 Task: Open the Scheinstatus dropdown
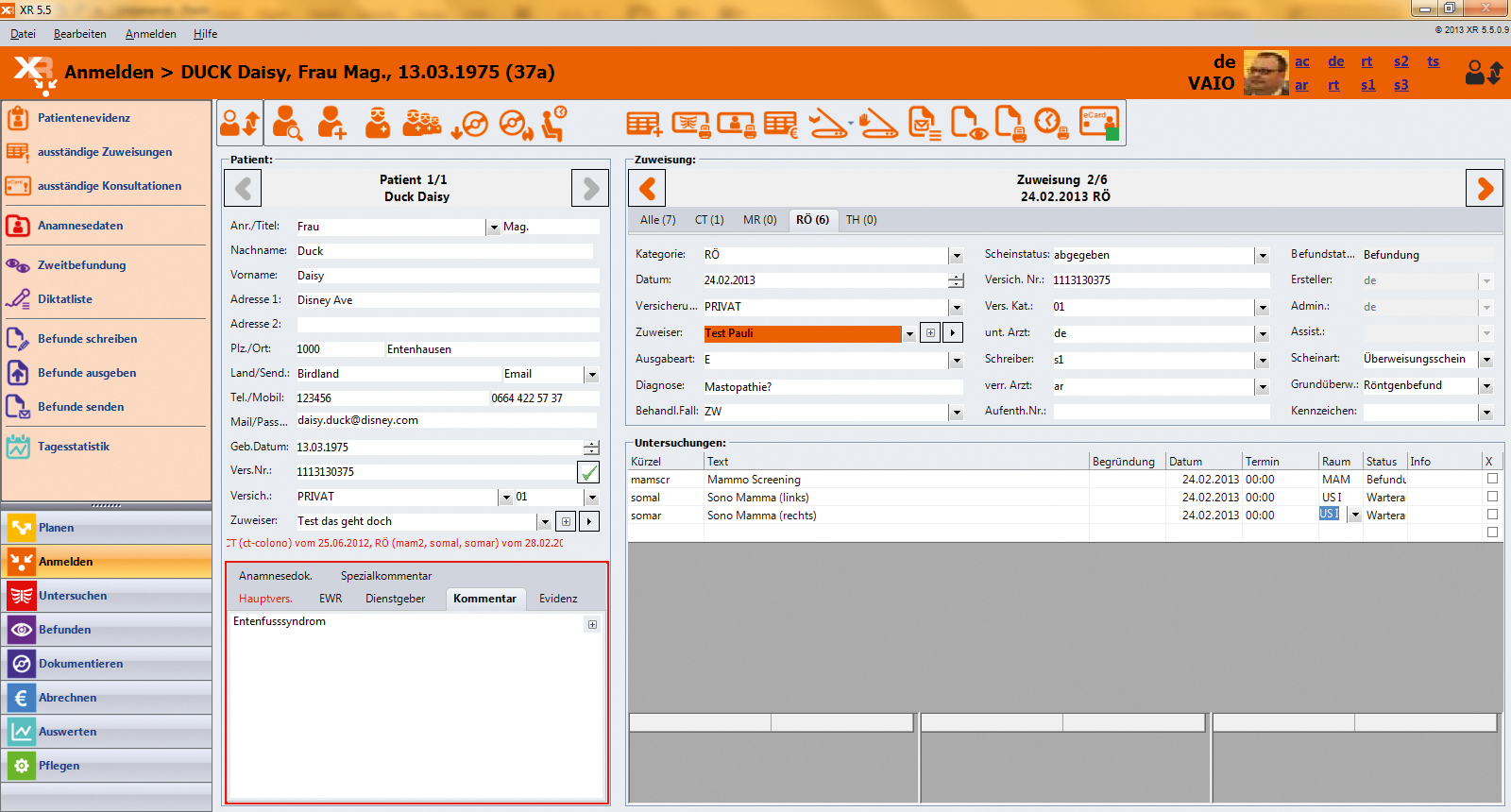tap(1262, 256)
